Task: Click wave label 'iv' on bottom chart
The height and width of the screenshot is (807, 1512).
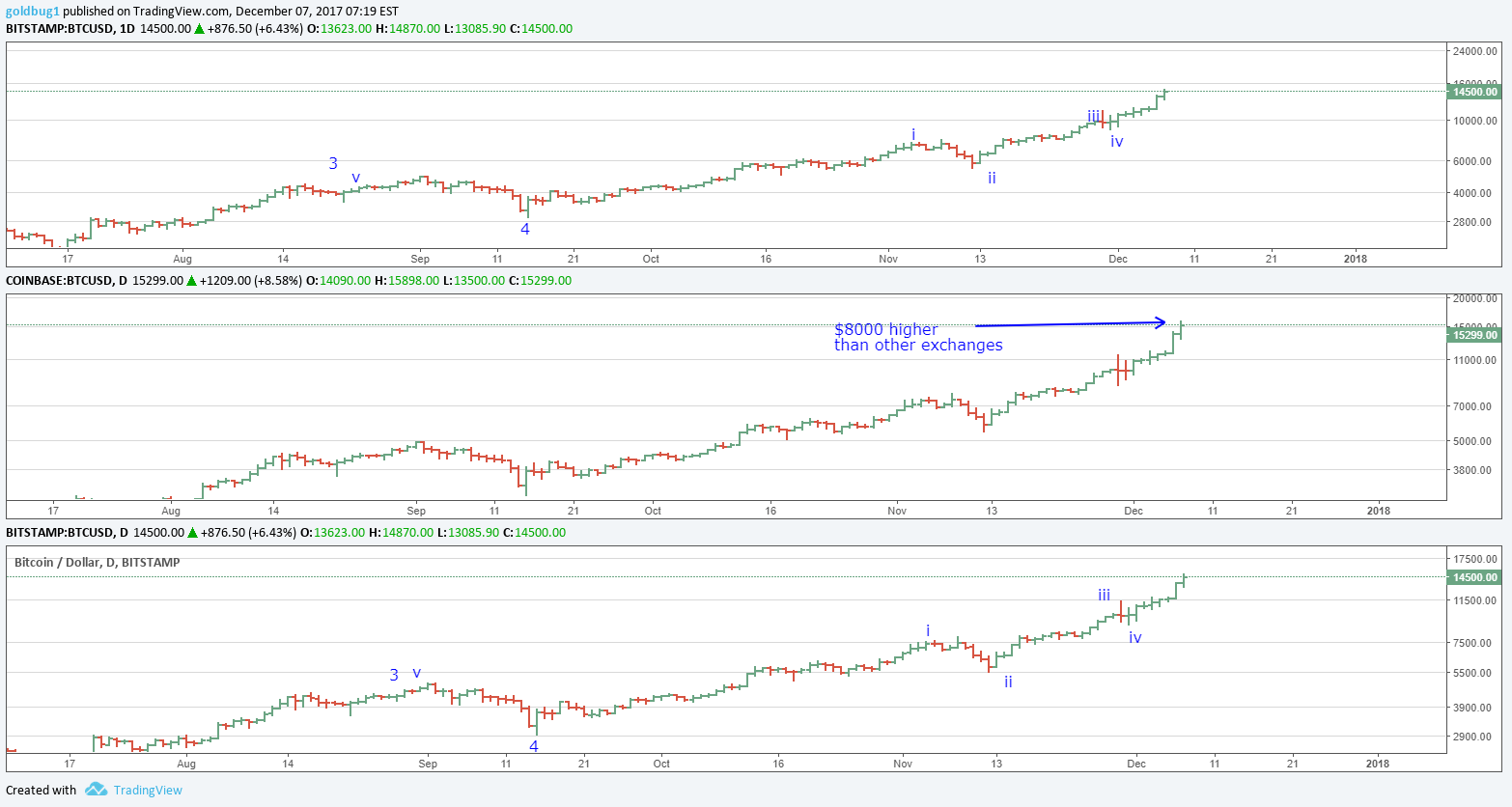Action: coord(1135,637)
